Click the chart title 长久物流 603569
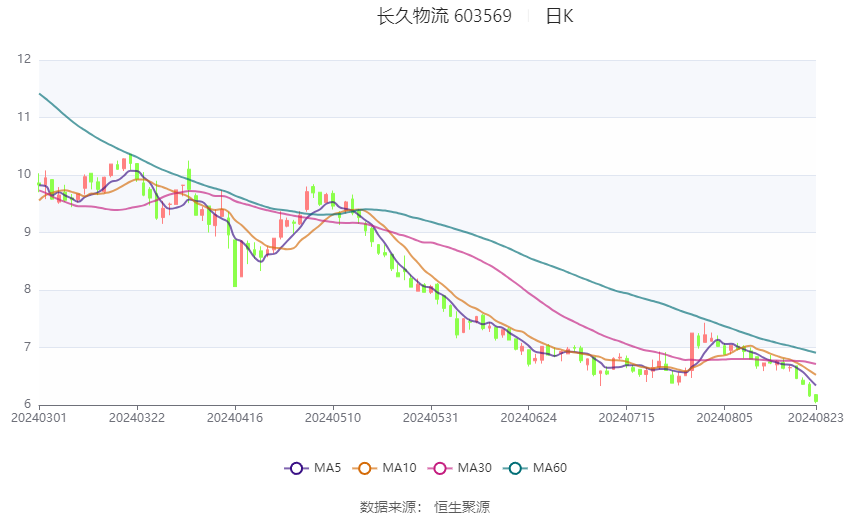 click(x=444, y=16)
